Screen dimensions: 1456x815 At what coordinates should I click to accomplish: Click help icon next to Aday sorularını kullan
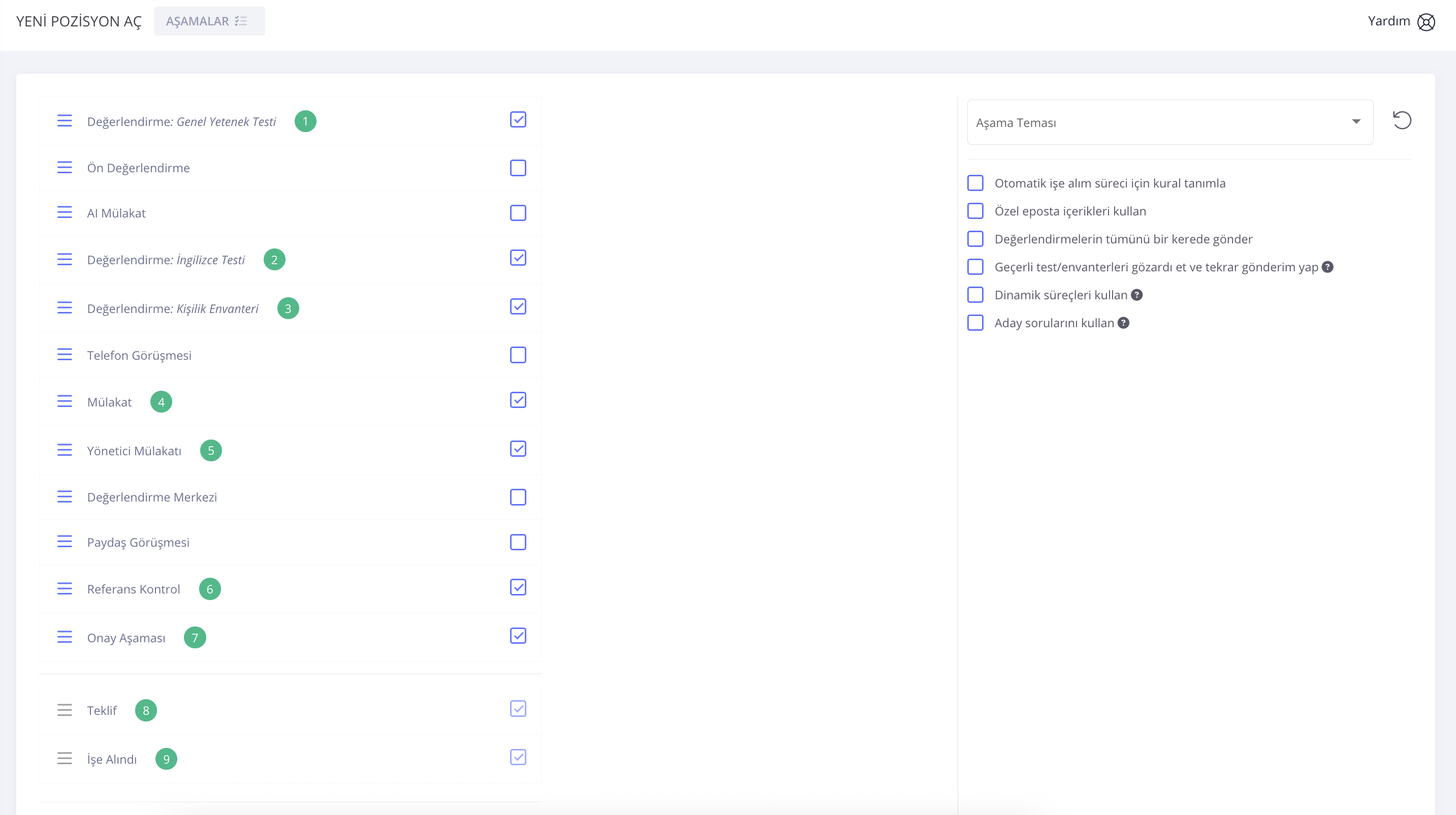pos(1124,323)
